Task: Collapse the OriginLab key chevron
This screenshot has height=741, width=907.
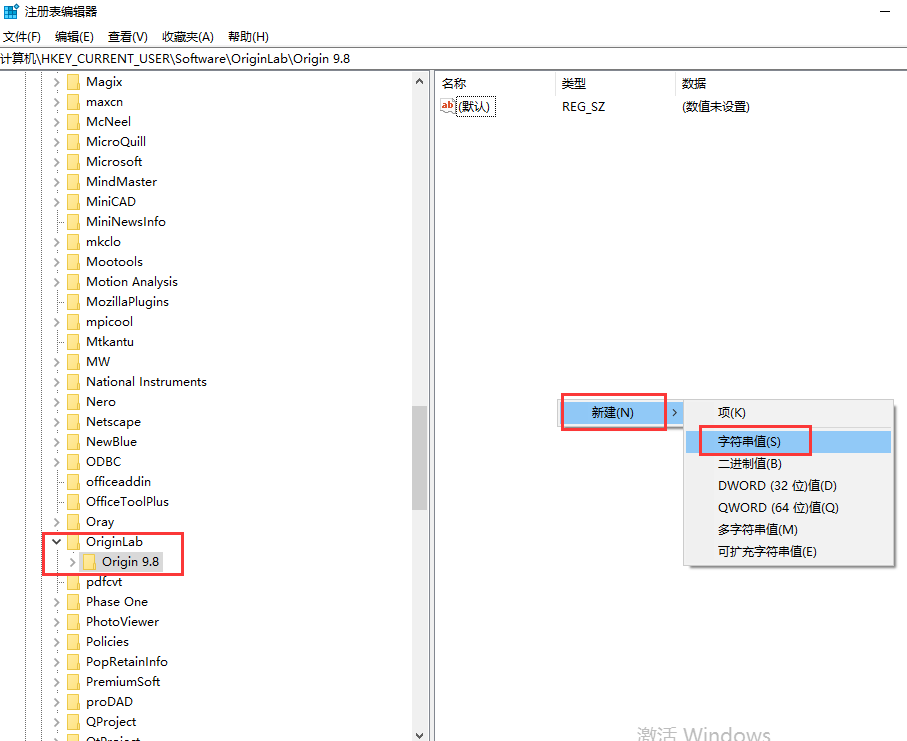Action: [57, 541]
